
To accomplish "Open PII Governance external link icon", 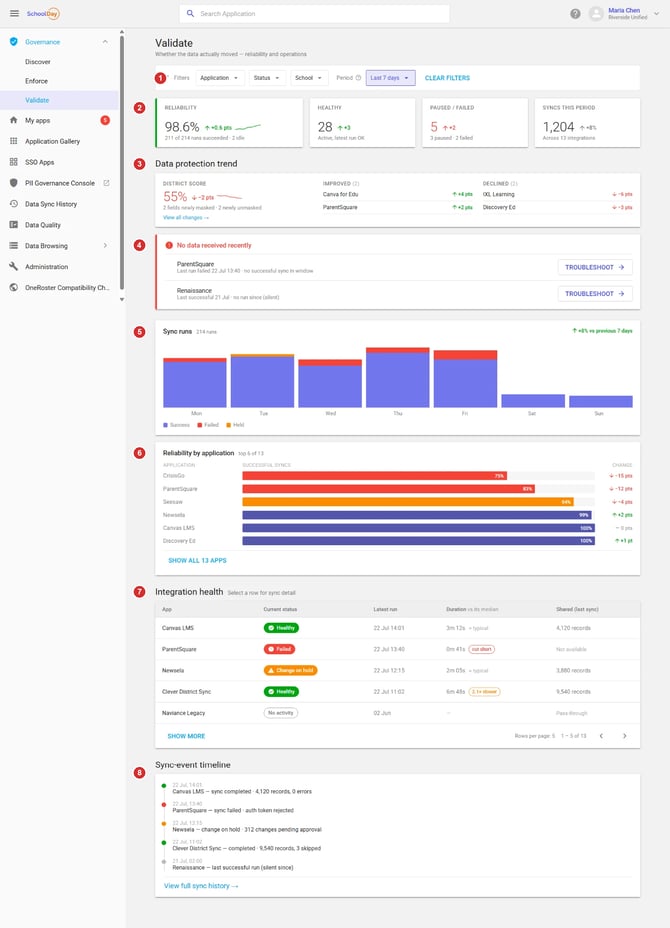I will [x=107, y=183].
